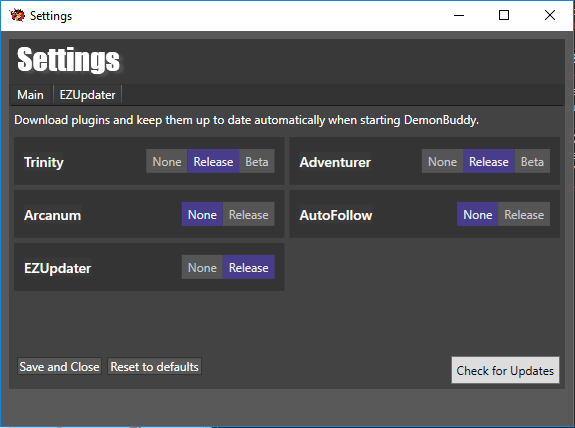Set Trinity update channel to None
575x428 pixels.
(167, 162)
